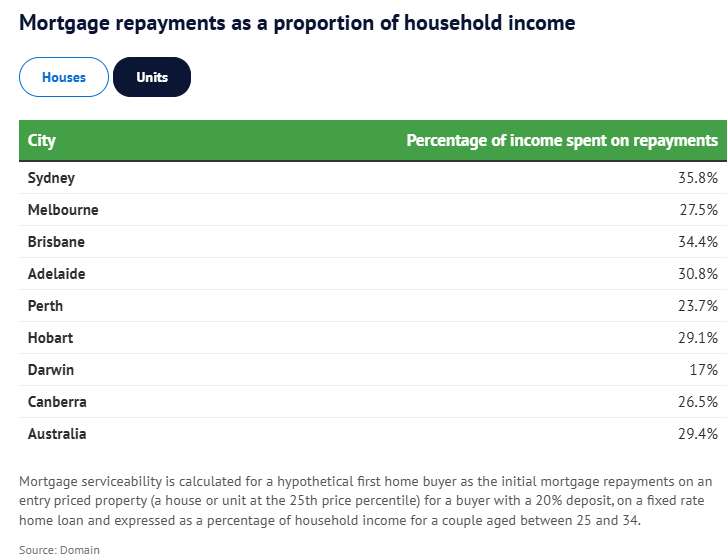Click the Source: Domain text

pos(59,550)
